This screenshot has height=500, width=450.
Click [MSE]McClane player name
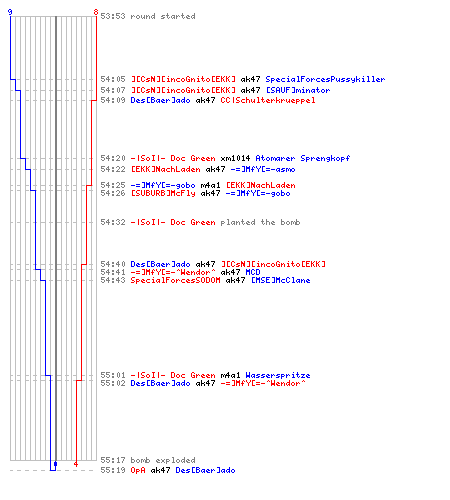point(280,280)
